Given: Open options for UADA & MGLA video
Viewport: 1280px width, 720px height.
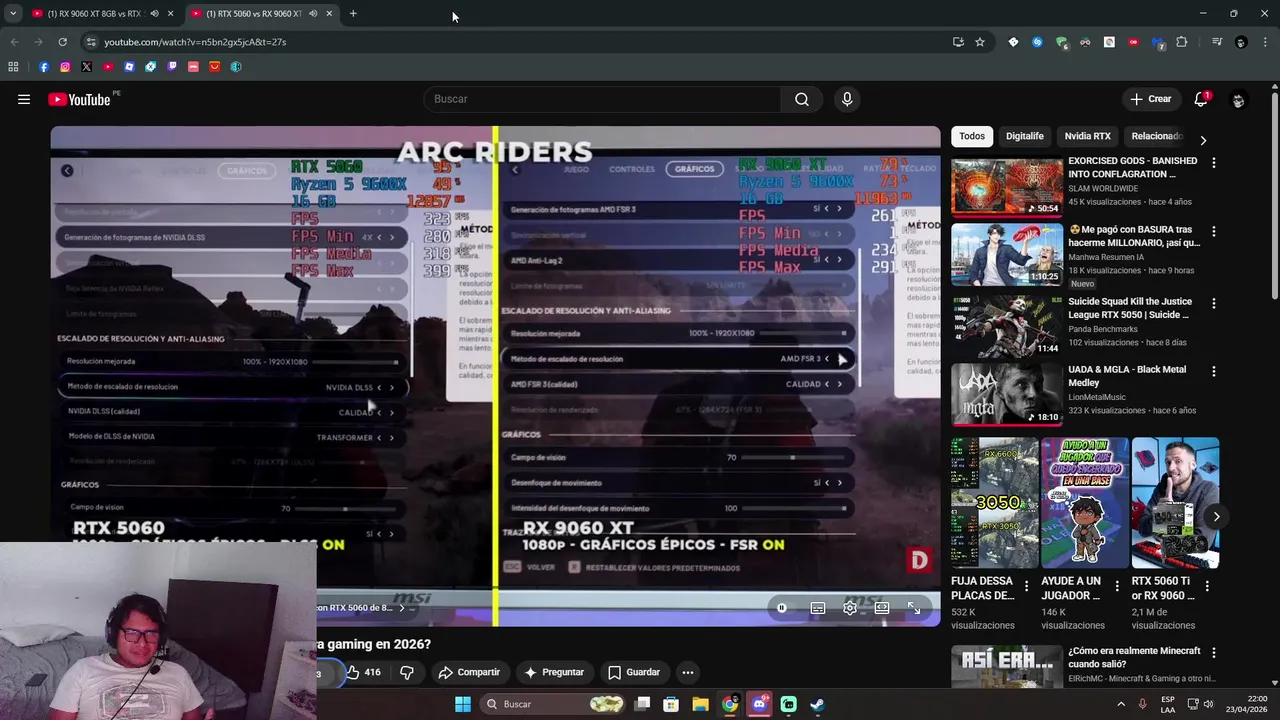Looking at the screenshot, I should [x=1214, y=371].
